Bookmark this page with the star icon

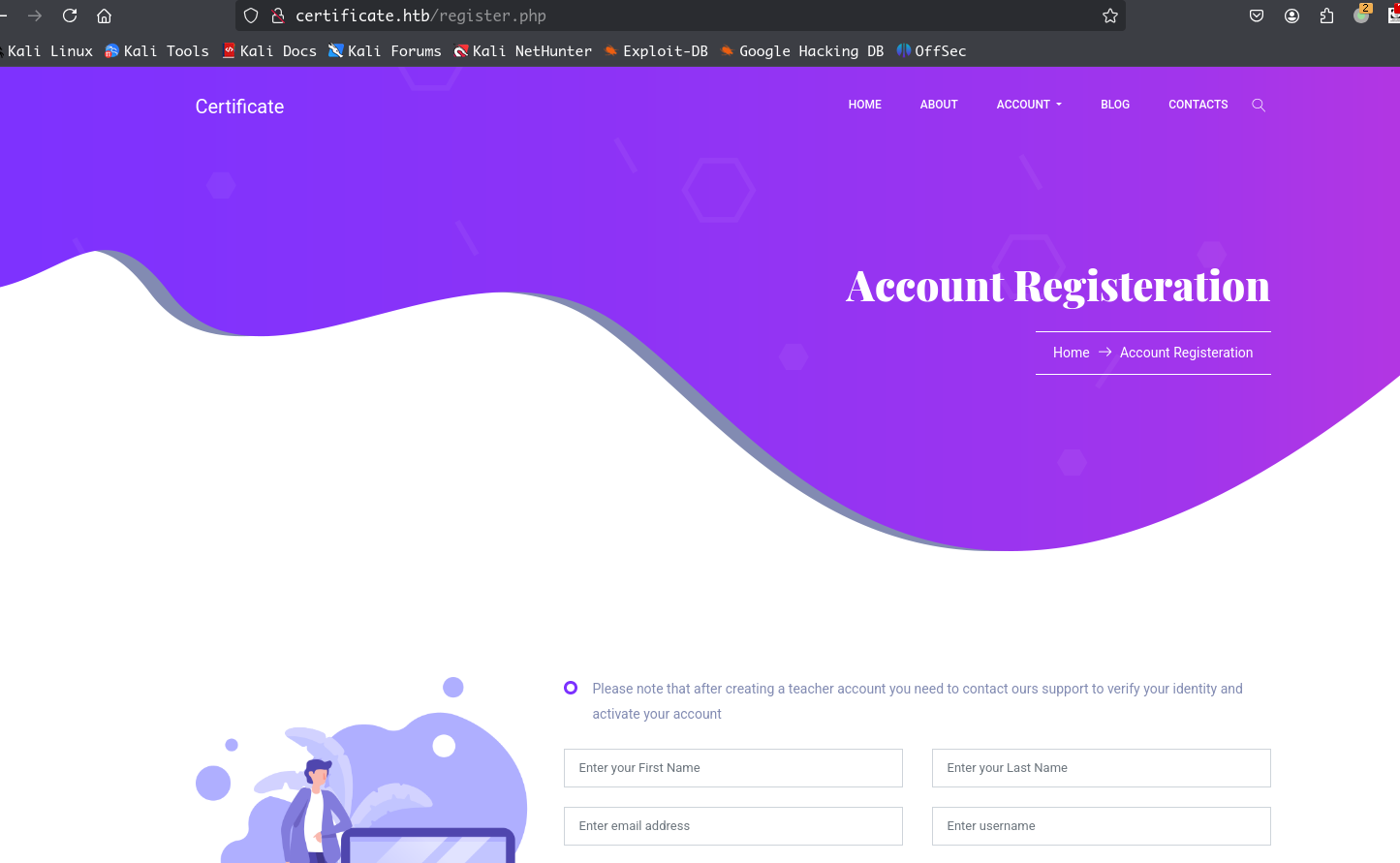point(1110,15)
